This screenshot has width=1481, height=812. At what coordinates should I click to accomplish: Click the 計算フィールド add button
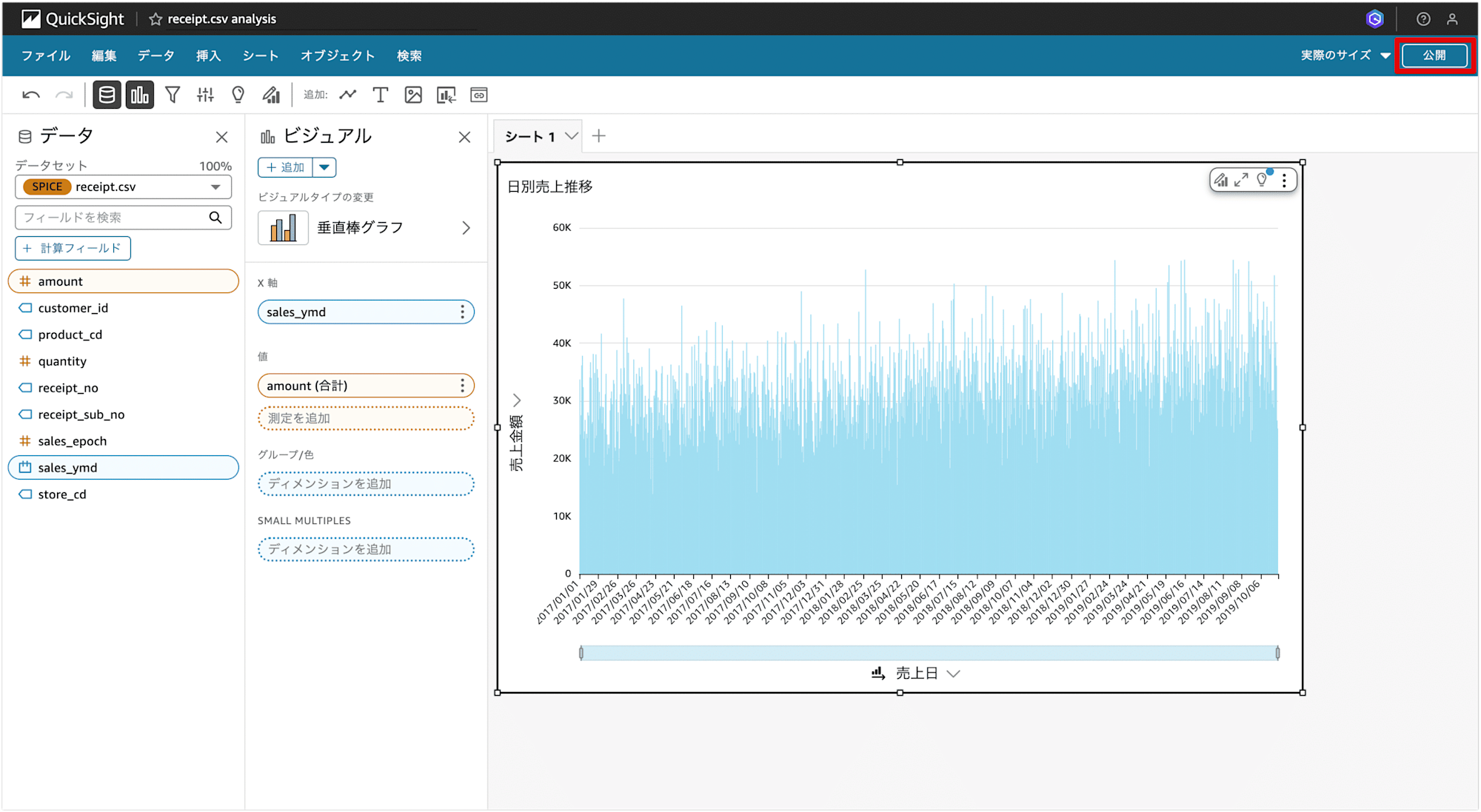73,248
